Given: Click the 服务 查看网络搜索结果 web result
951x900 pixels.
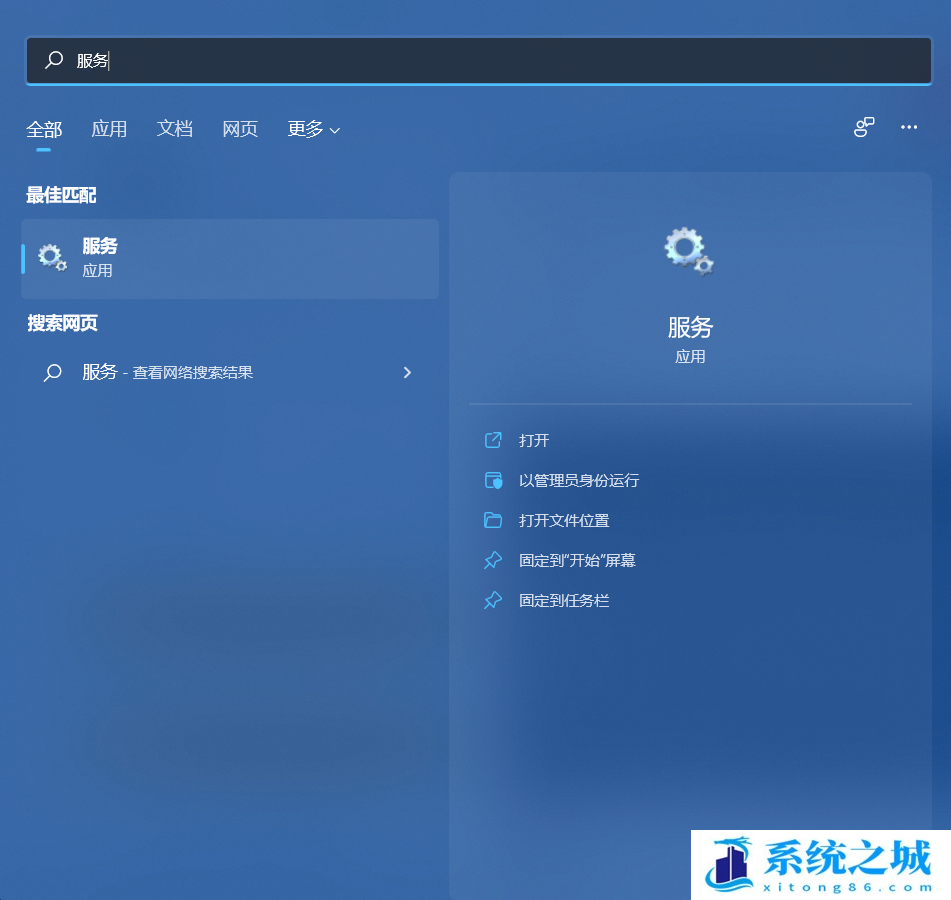Looking at the screenshot, I should coord(167,372).
